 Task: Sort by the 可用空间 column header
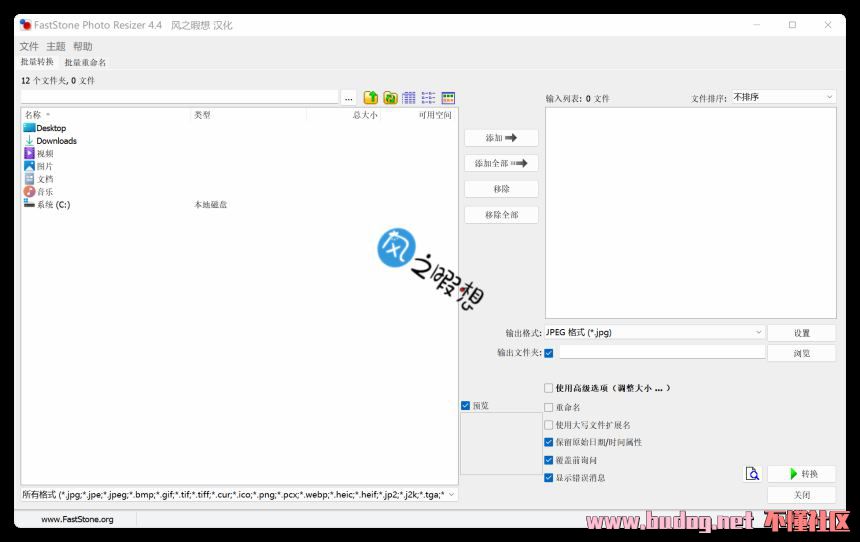(x=419, y=115)
